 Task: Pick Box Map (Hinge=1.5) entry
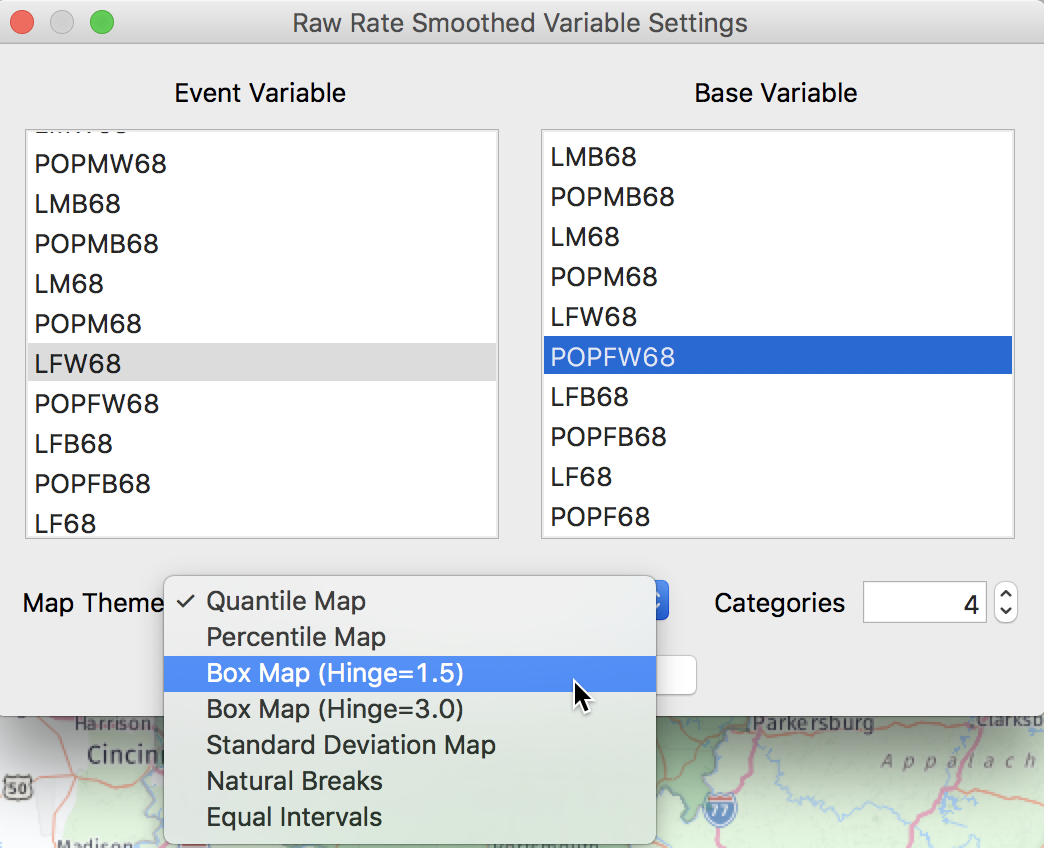(x=409, y=673)
